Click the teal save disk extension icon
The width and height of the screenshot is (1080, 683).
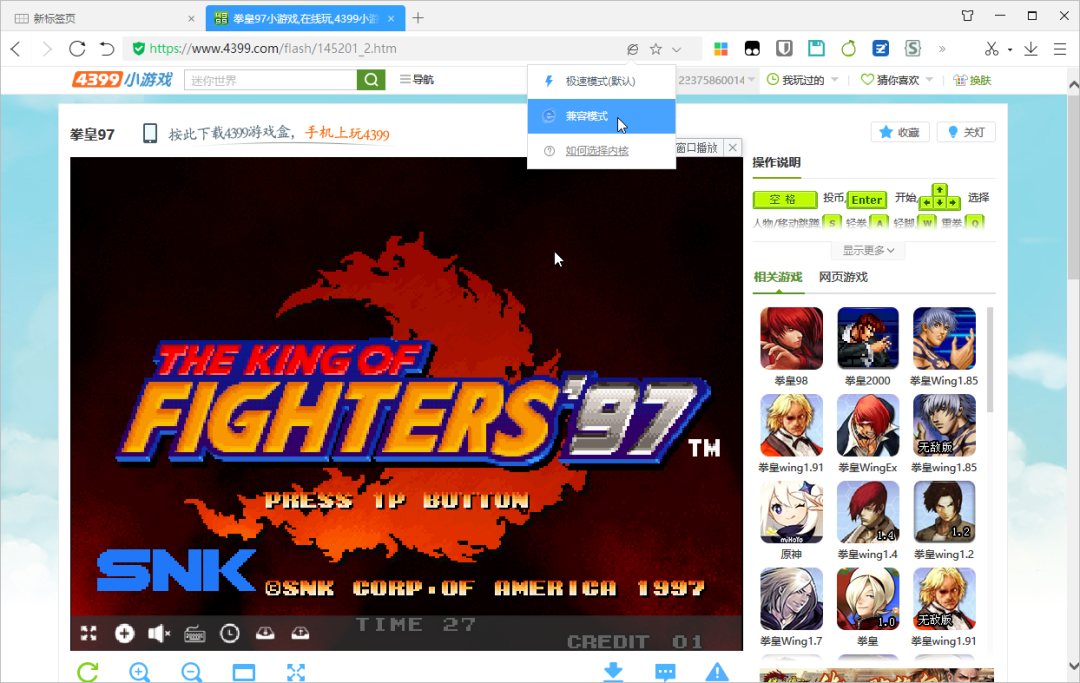pyautogui.click(x=816, y=48)
